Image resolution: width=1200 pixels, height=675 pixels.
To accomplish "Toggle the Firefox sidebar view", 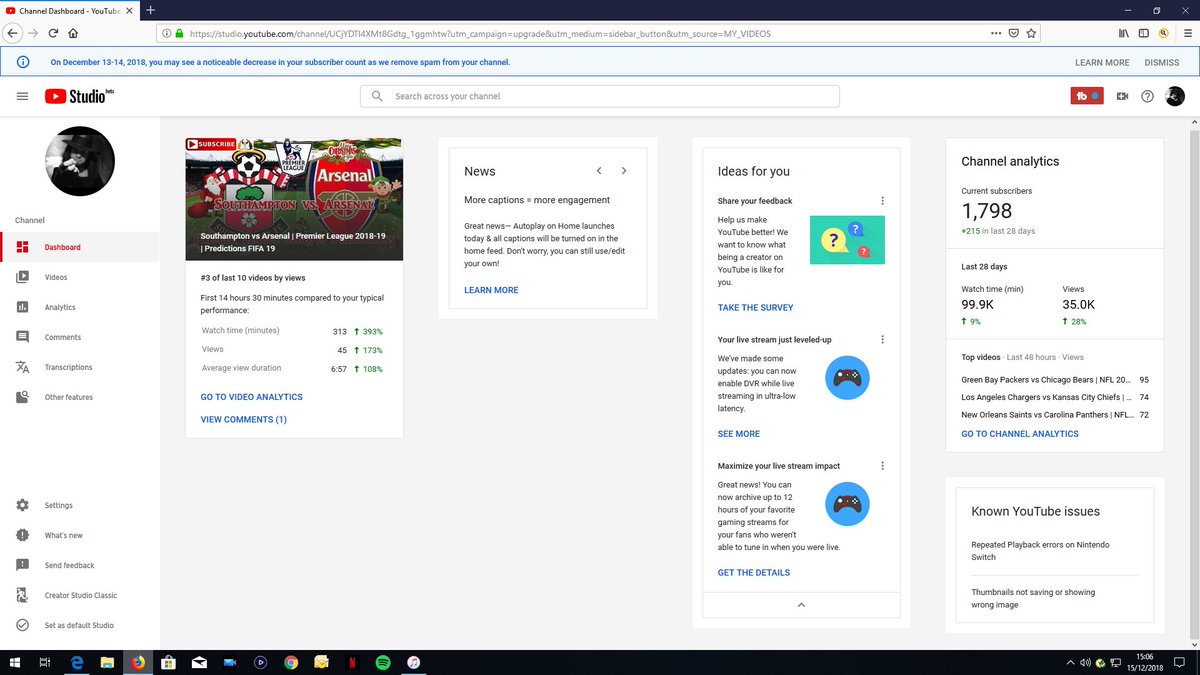I will (1143, 33).
